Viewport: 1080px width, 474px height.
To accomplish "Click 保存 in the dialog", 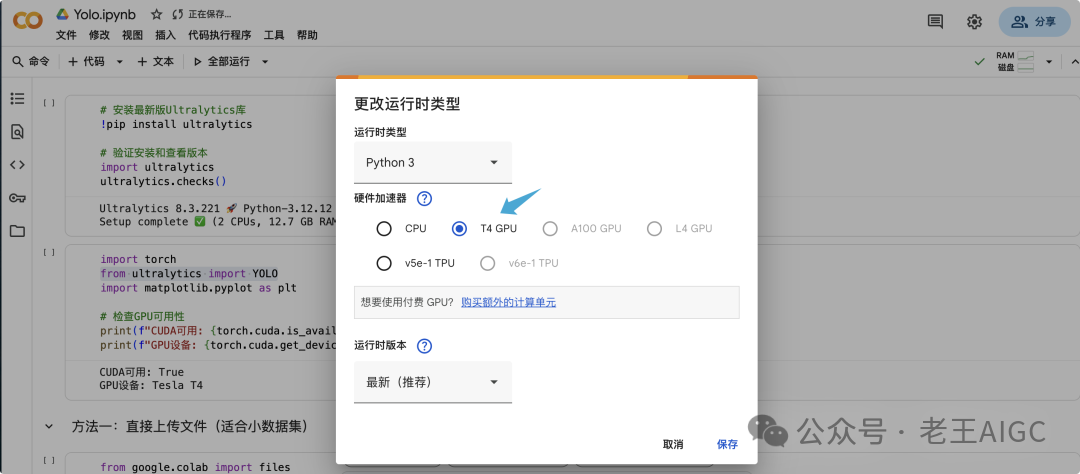I will 727,444.
